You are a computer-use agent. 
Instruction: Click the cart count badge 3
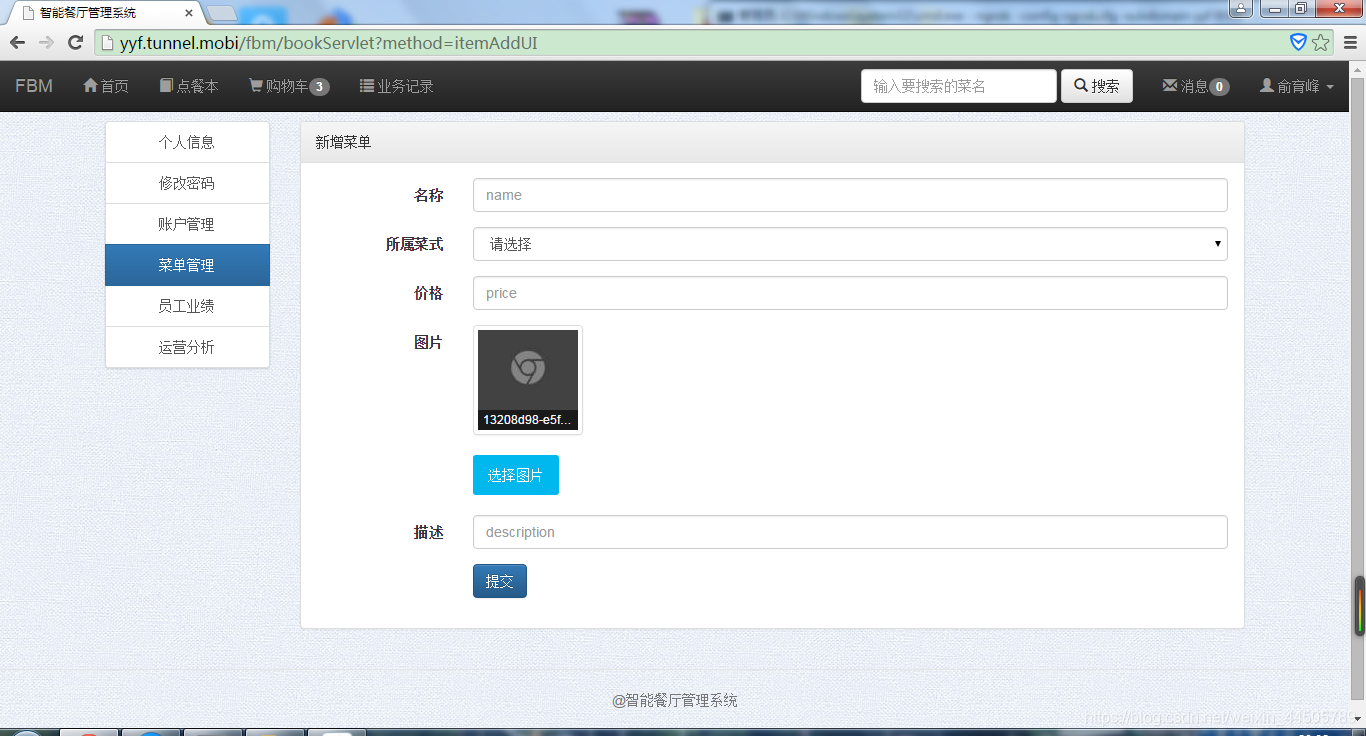point(319,87)
